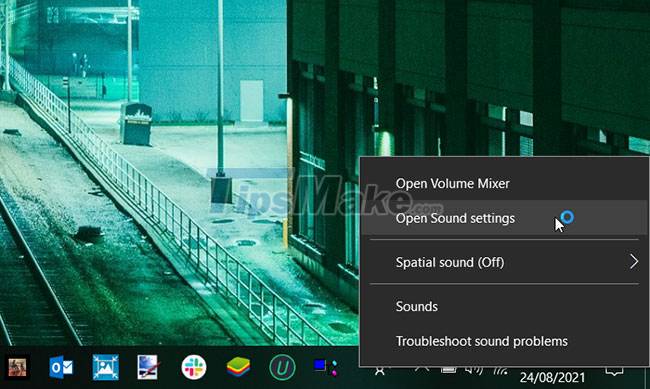Select Troubleshoot sound problems

[x=504, y=341]
